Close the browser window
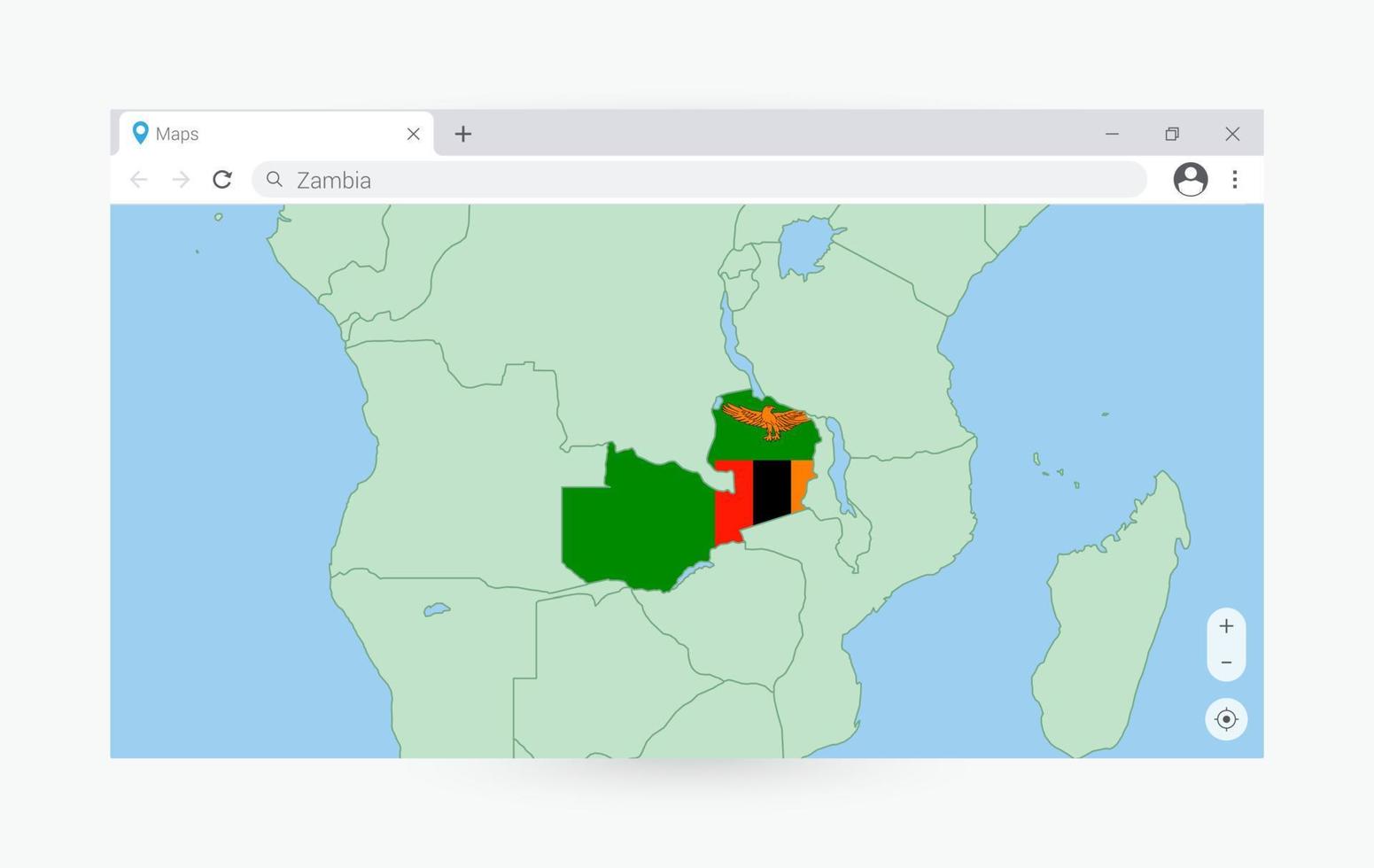This screenshot has height=868, width=1374. point(1232,134)
